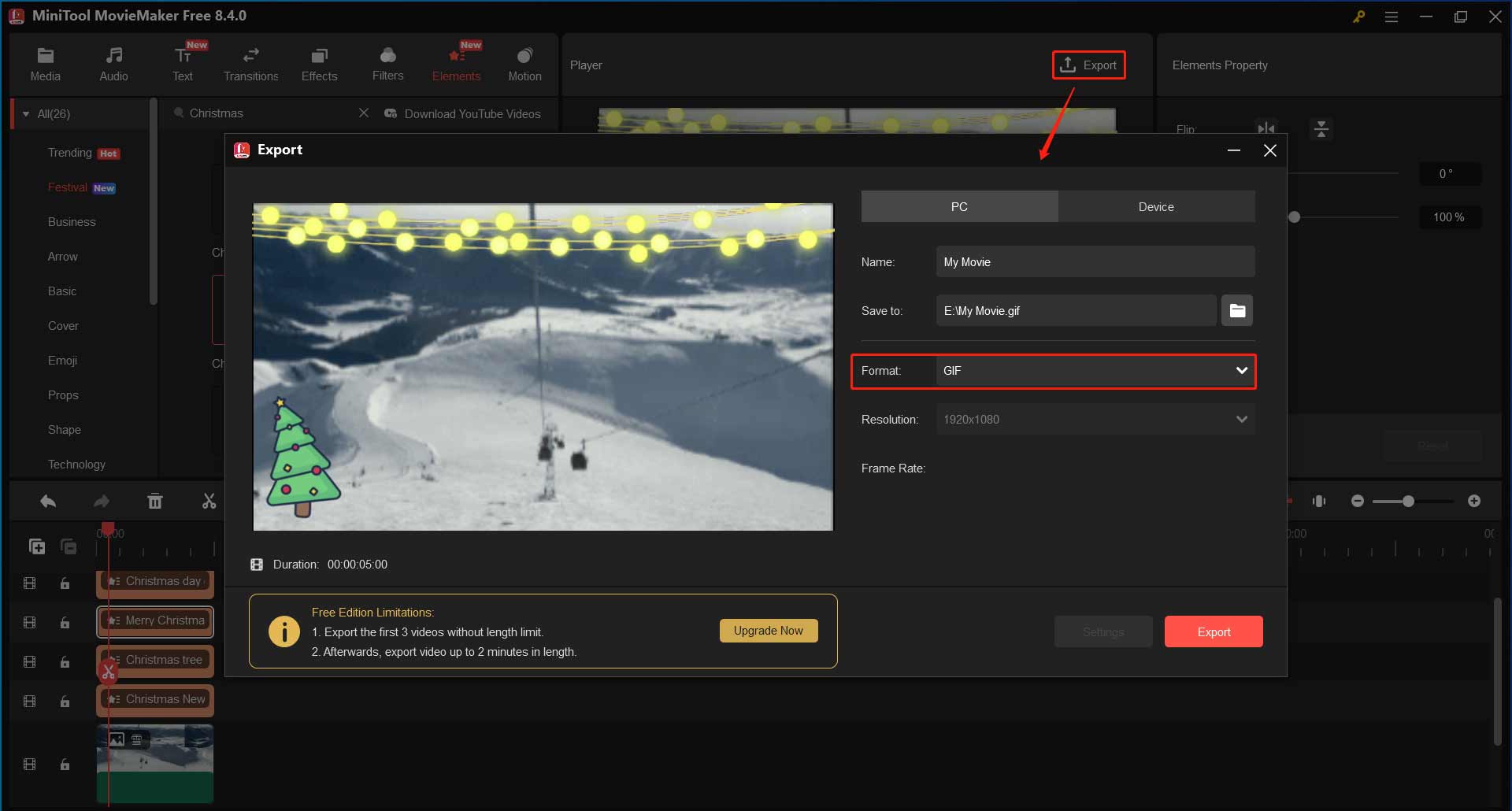Viewport: 1512px width, 811px height.
Task: Lock the Christmas tree track
Action: (65, 662)
